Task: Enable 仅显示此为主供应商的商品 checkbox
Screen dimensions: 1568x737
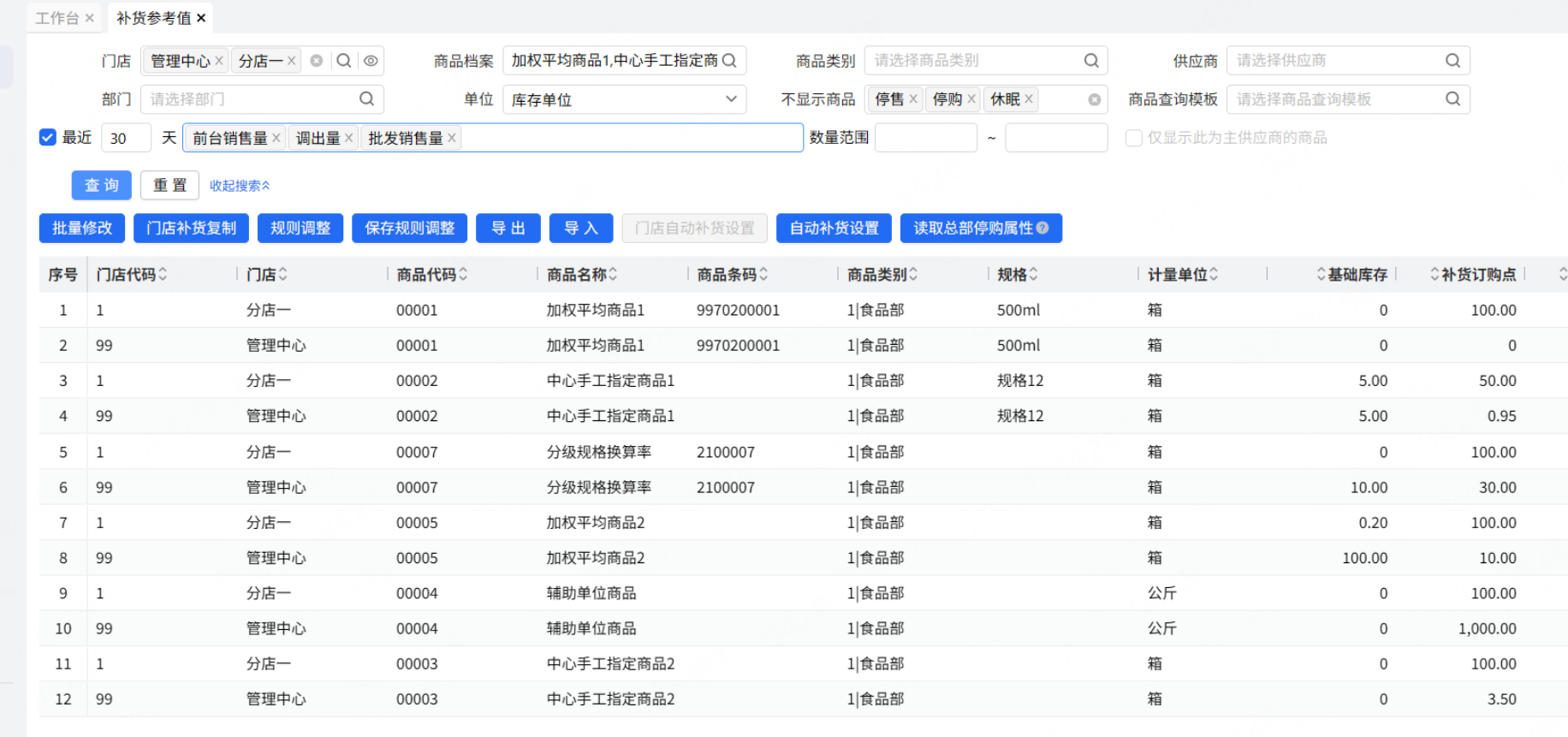Action: (1133, 138)
